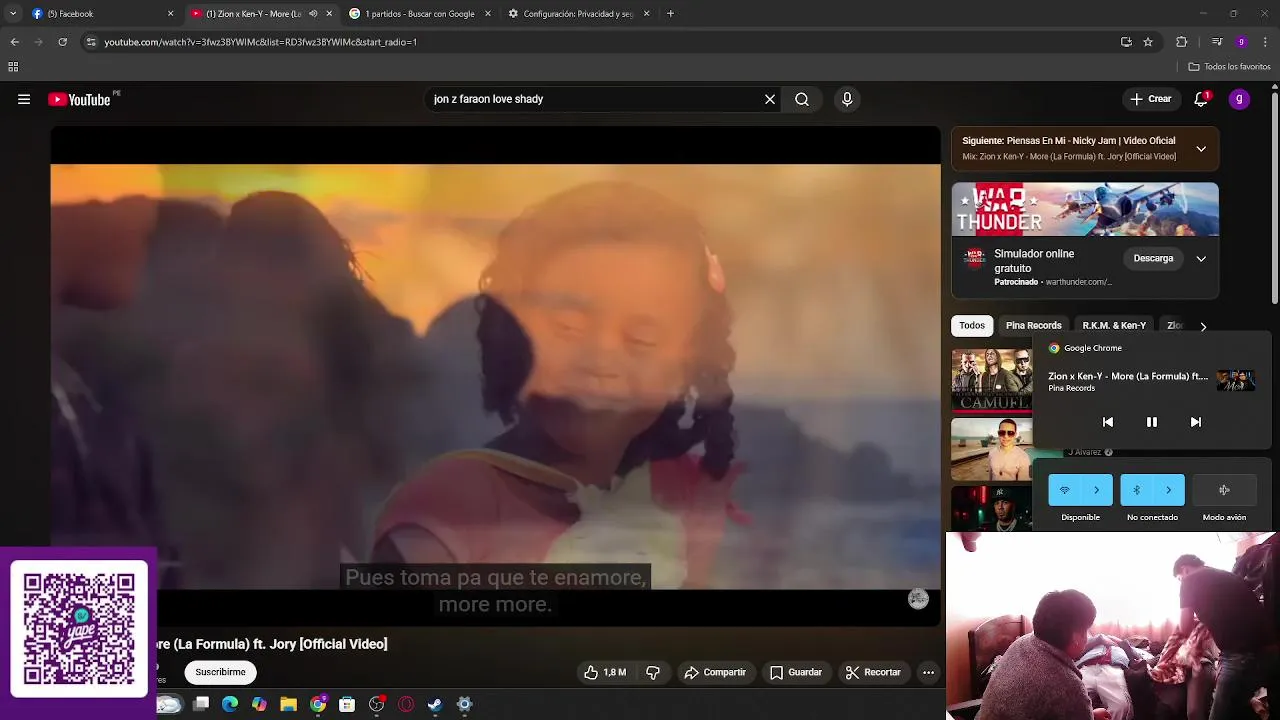Open Microsoft Store from taskbar

[x=347, y=704]
